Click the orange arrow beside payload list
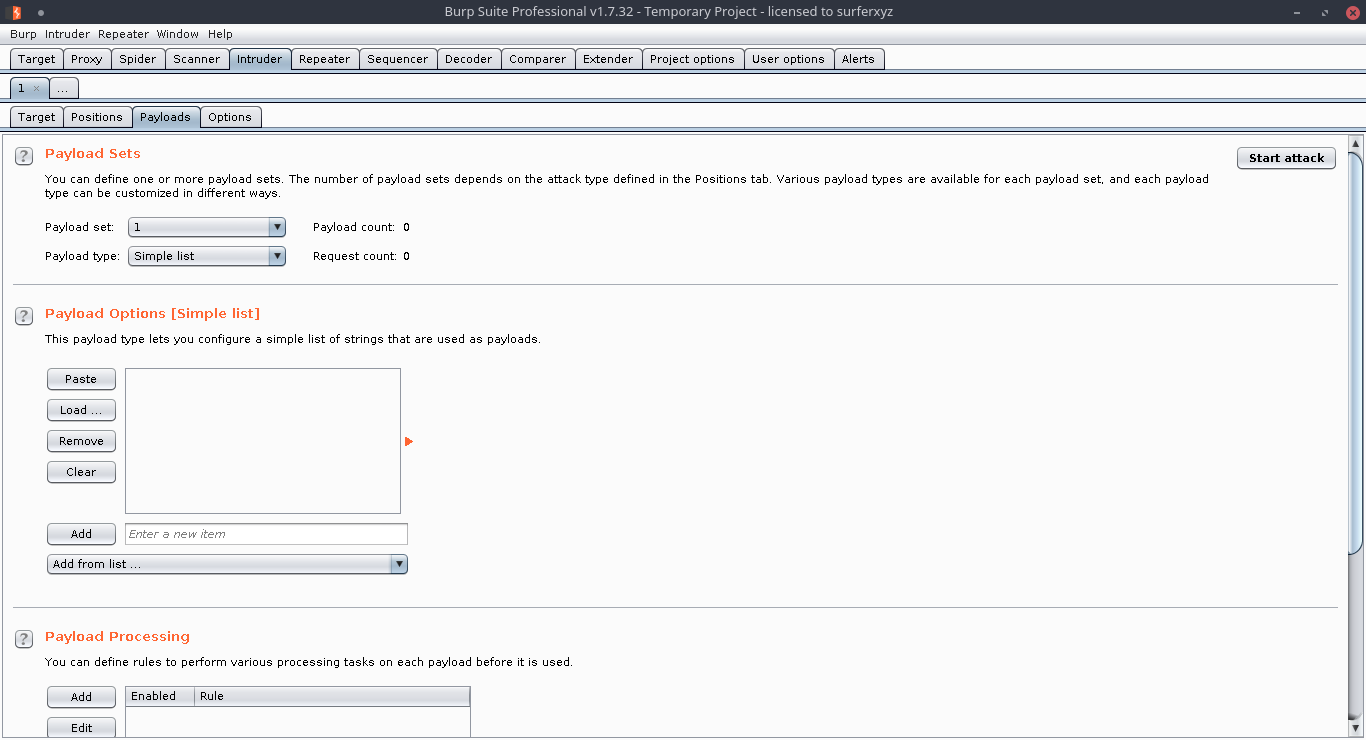 [x=409, y=441]
